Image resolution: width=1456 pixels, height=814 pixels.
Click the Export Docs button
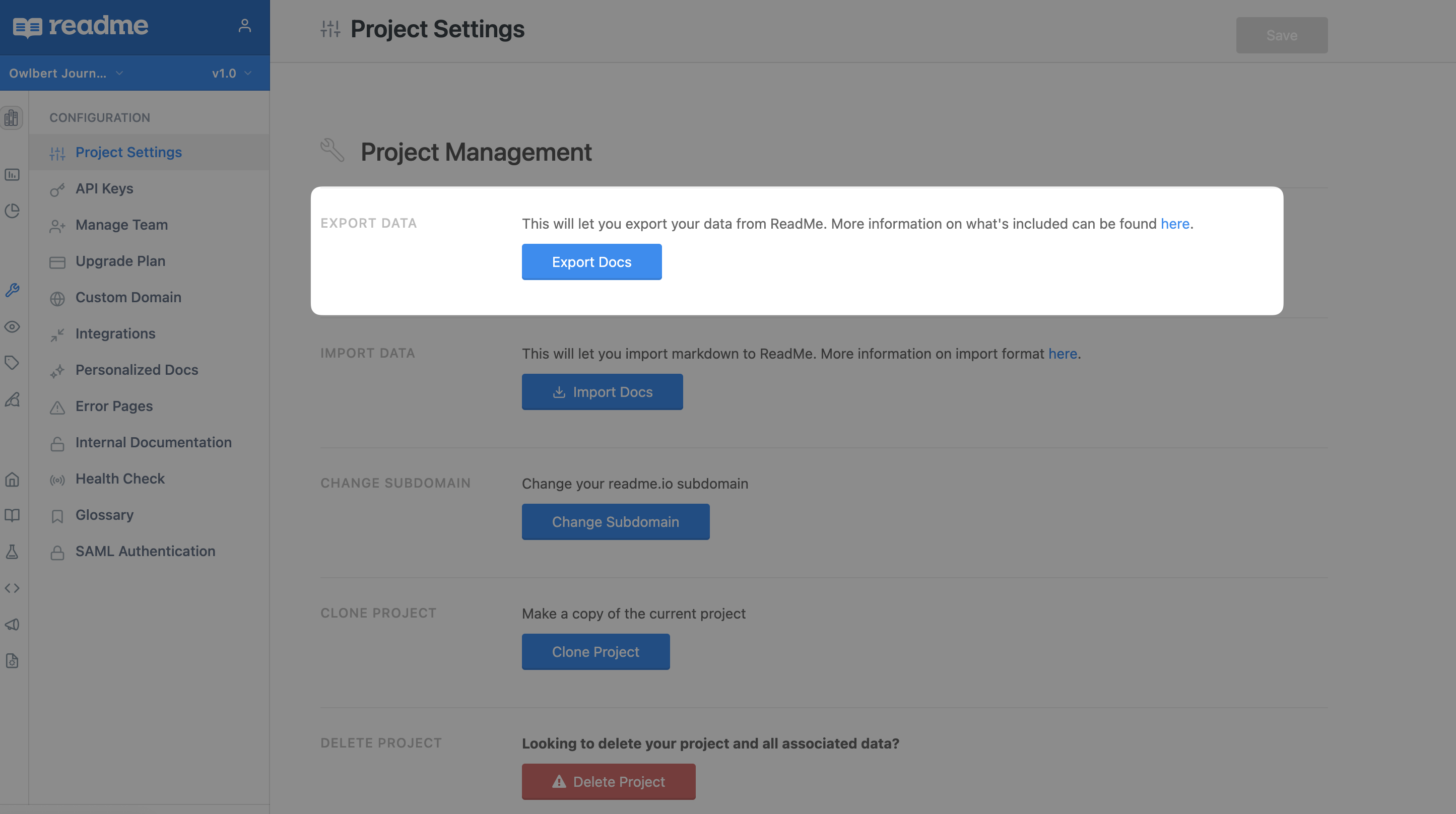tap(591, 262)
